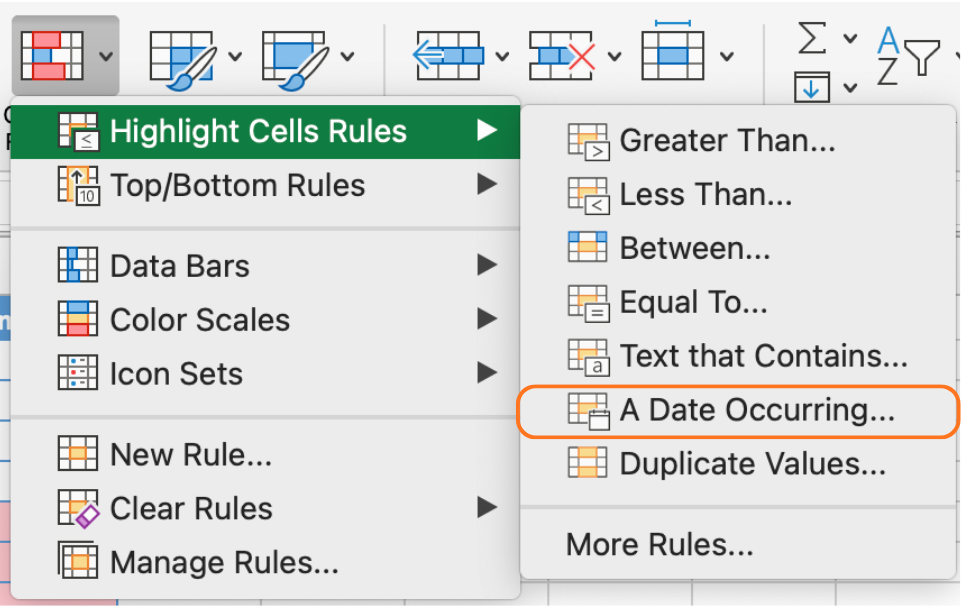
Task: Open the AutoSum dropdown arrow
Action: tap(850, 38)
